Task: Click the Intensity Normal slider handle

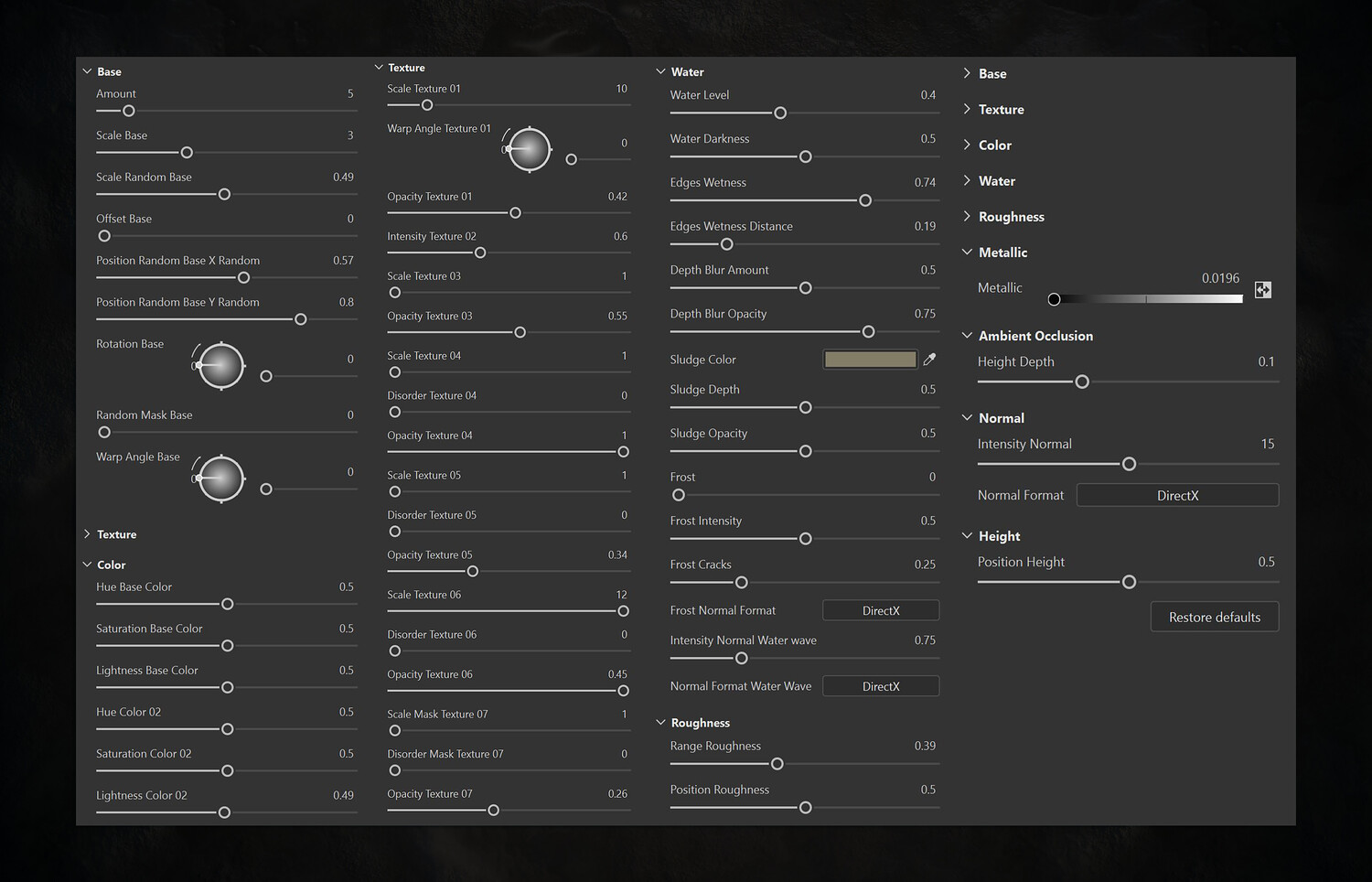Action: pos(1129,464)
